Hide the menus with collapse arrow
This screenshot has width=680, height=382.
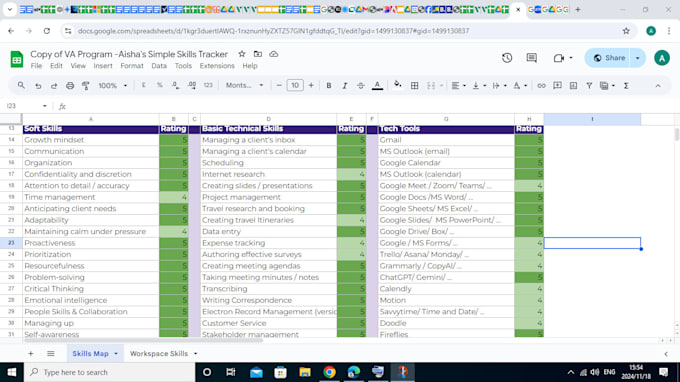pyautogui.click(x=658, y=86)
